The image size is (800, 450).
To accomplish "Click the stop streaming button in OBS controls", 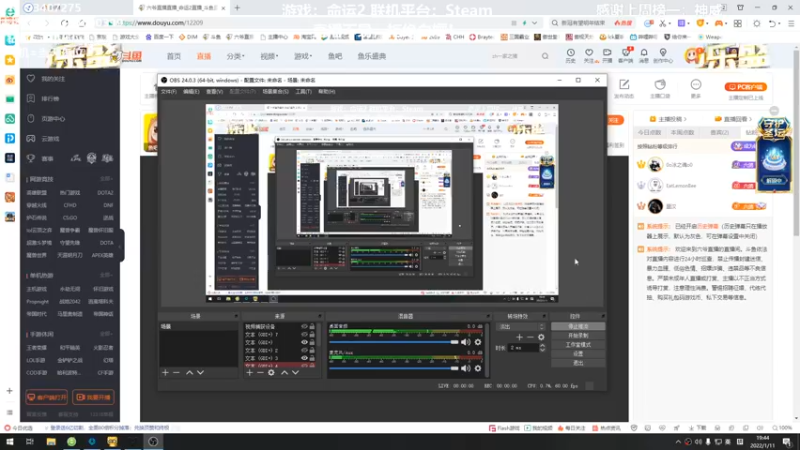I will (x=578, y=327).
